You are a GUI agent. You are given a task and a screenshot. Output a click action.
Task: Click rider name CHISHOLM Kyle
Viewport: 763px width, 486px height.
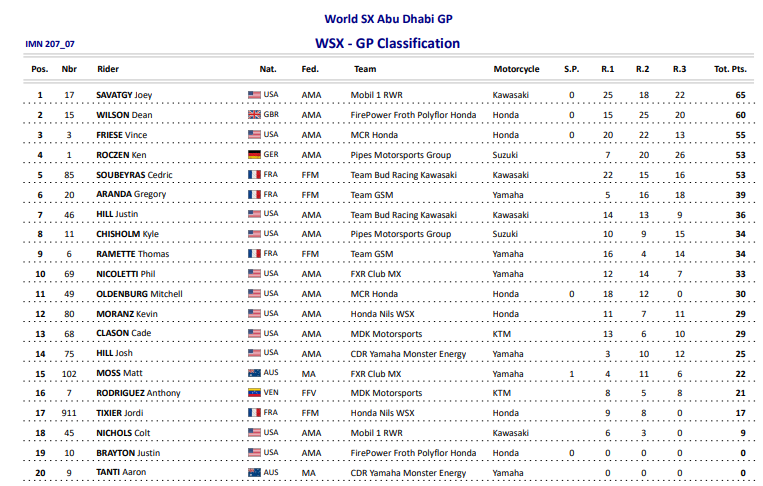coord(128,234)
